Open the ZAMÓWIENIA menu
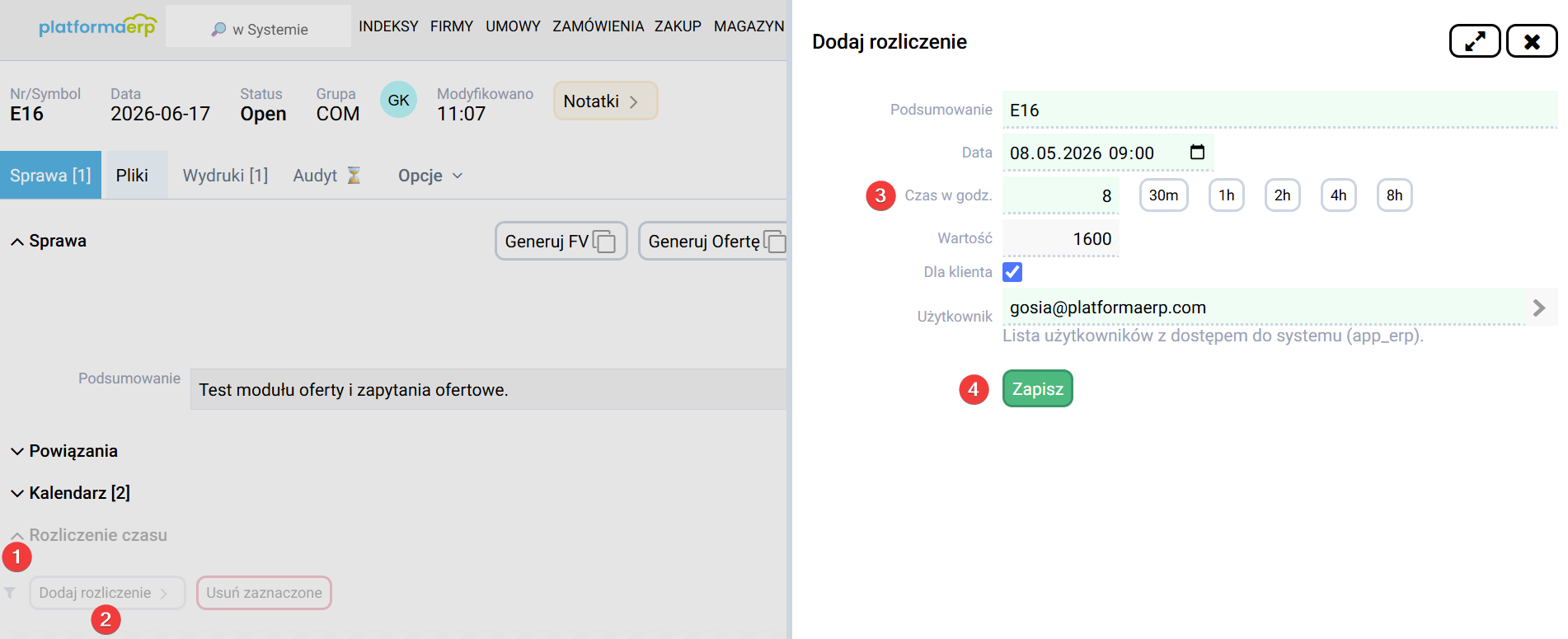The width and height of the screenshot is (1568, 639). pyautogui.click(x=598, y=26)
